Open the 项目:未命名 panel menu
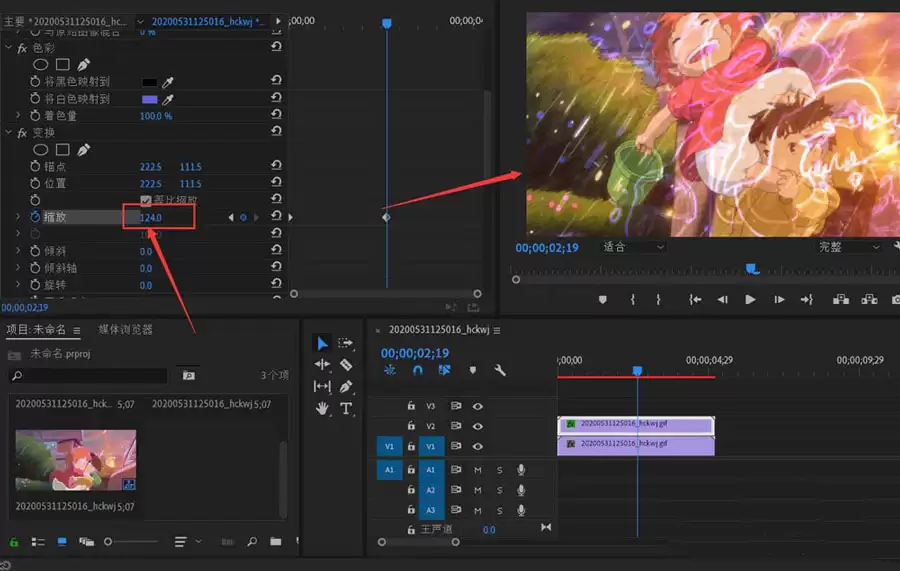 76,331
